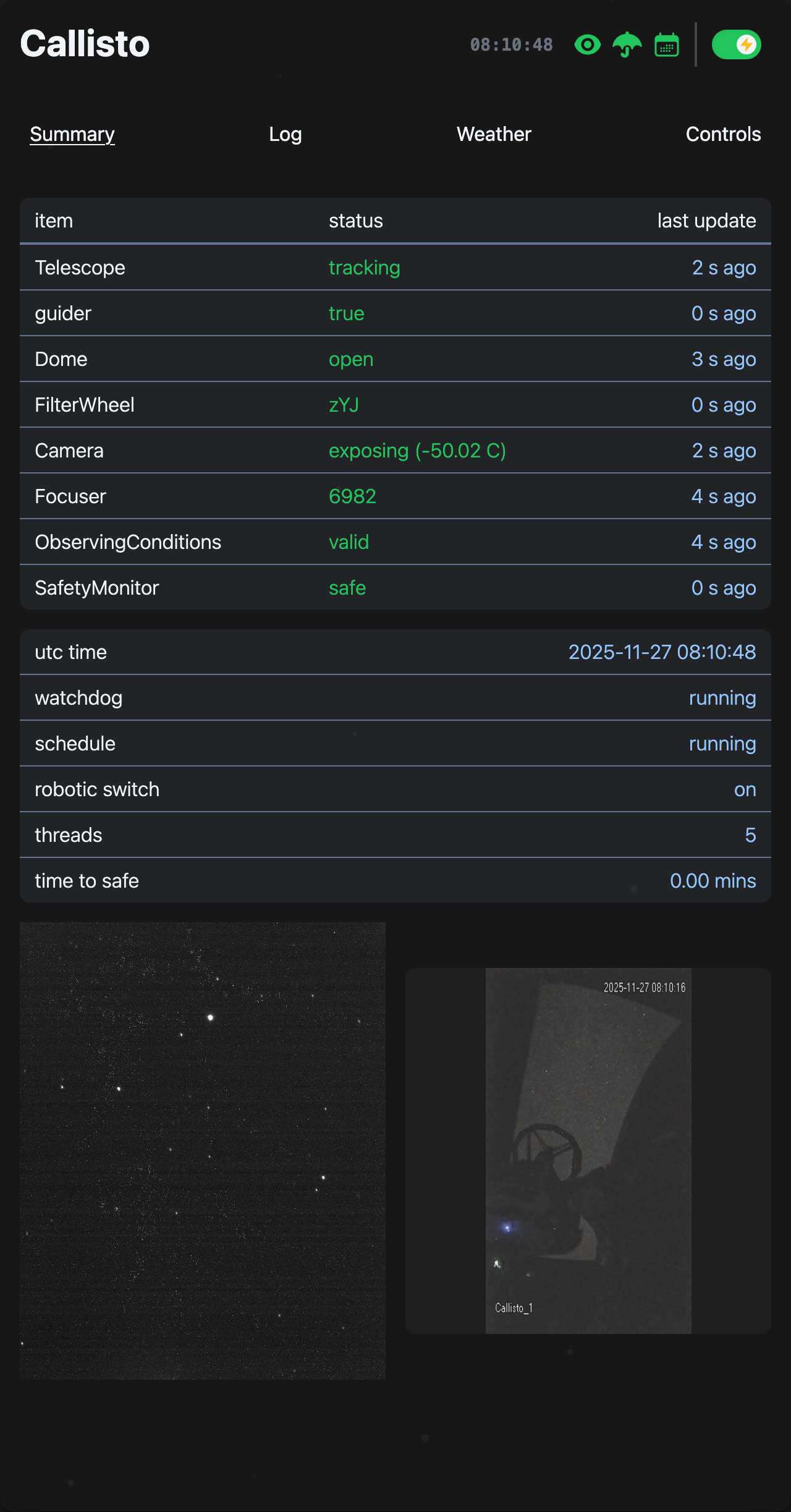
Task: Click the Callisto title heading
Action: pyautogui.click(x=85, y=44)
